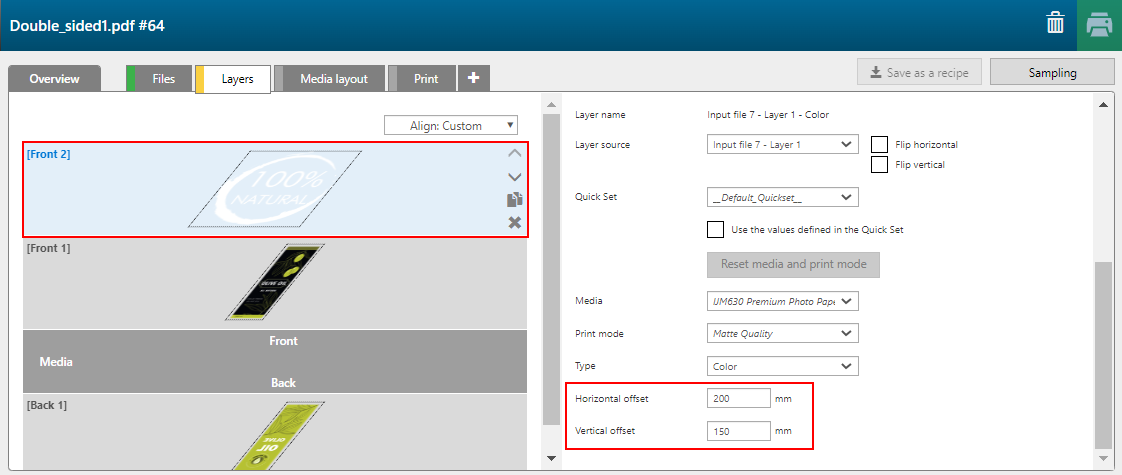This screenshot has height=475, width=1122.
Task: Open the Print mode dropdown
Action: tap(782, 333)
